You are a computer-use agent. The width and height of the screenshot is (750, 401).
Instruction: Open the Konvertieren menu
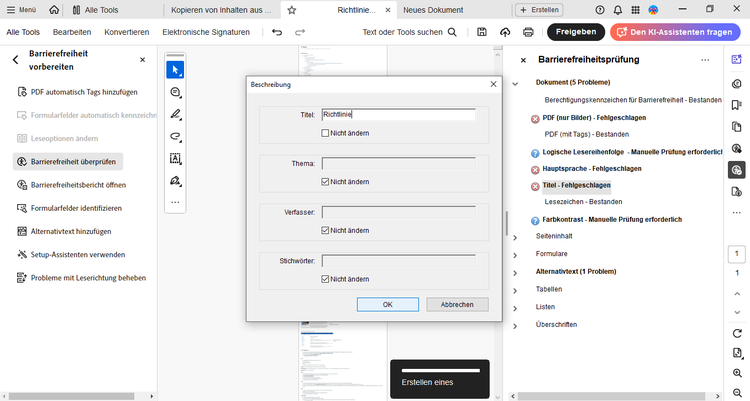[127, 32]
